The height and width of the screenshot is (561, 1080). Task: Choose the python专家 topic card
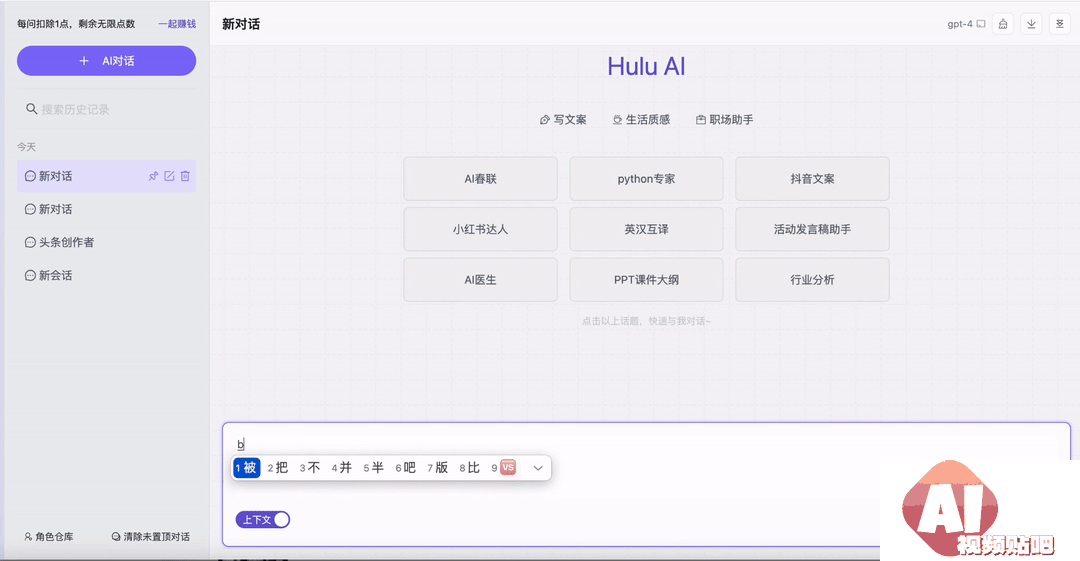[x=646, y=178]
